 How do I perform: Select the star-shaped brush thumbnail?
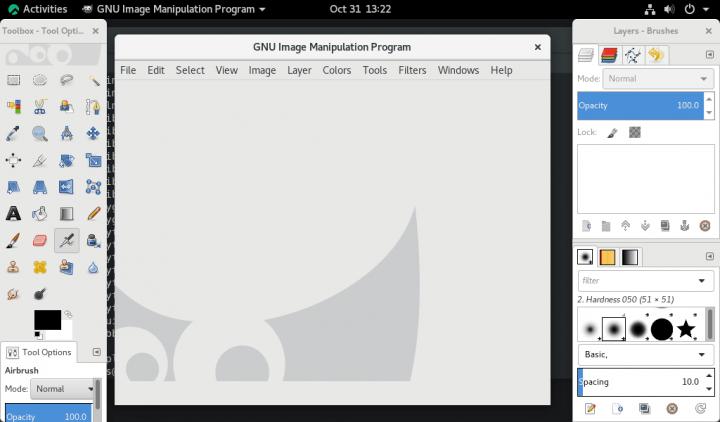(x=686, y=329)
